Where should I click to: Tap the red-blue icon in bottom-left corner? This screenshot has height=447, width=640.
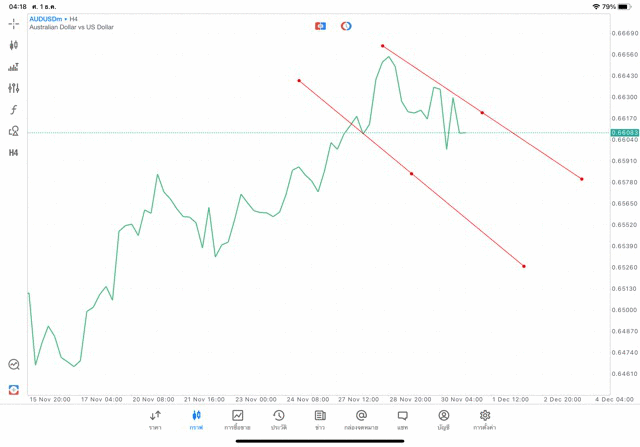[x=14, y=389]
